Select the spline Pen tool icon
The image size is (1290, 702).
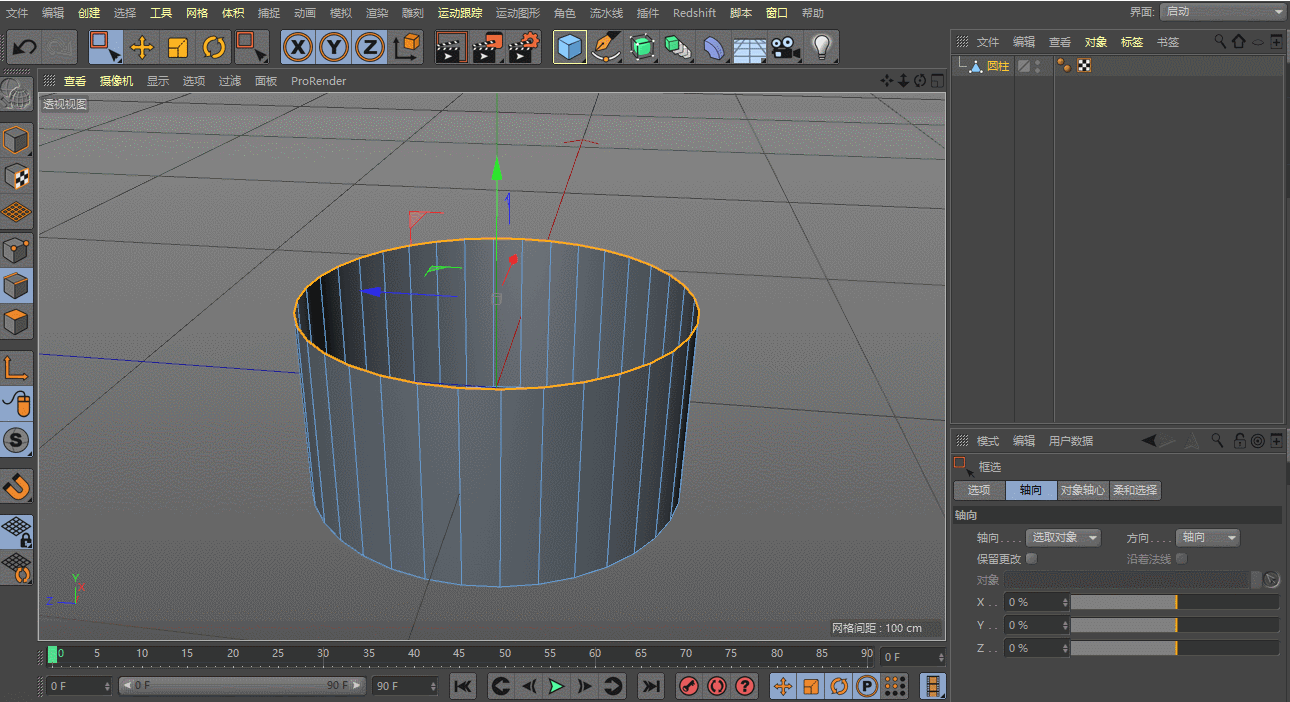[606, 47]
